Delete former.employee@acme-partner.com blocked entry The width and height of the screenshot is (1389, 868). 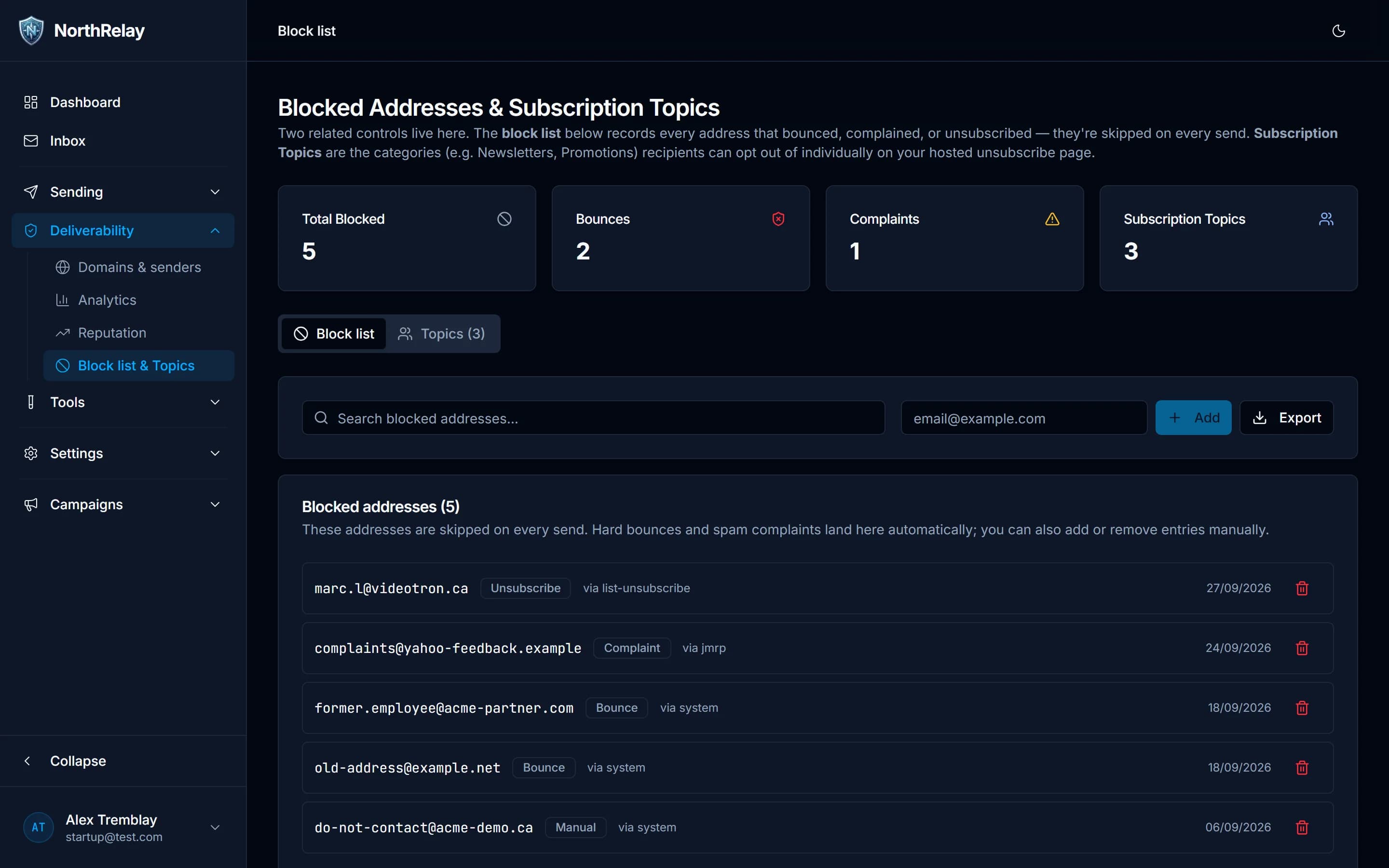[x=1302, y=708]
